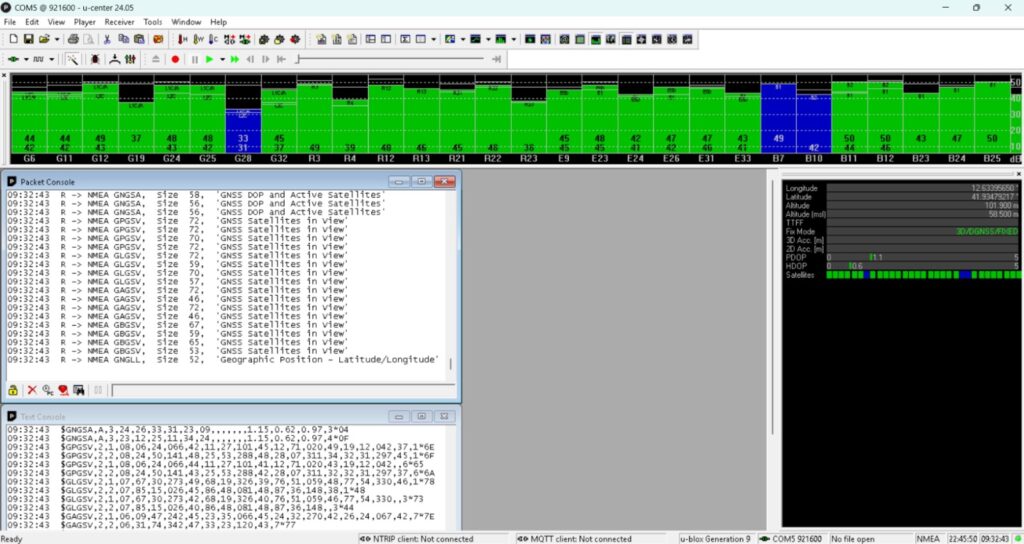The height and width of the screenshot is (544, 1024).
Task: Click the Eject player icon
Action: point(155,59)
